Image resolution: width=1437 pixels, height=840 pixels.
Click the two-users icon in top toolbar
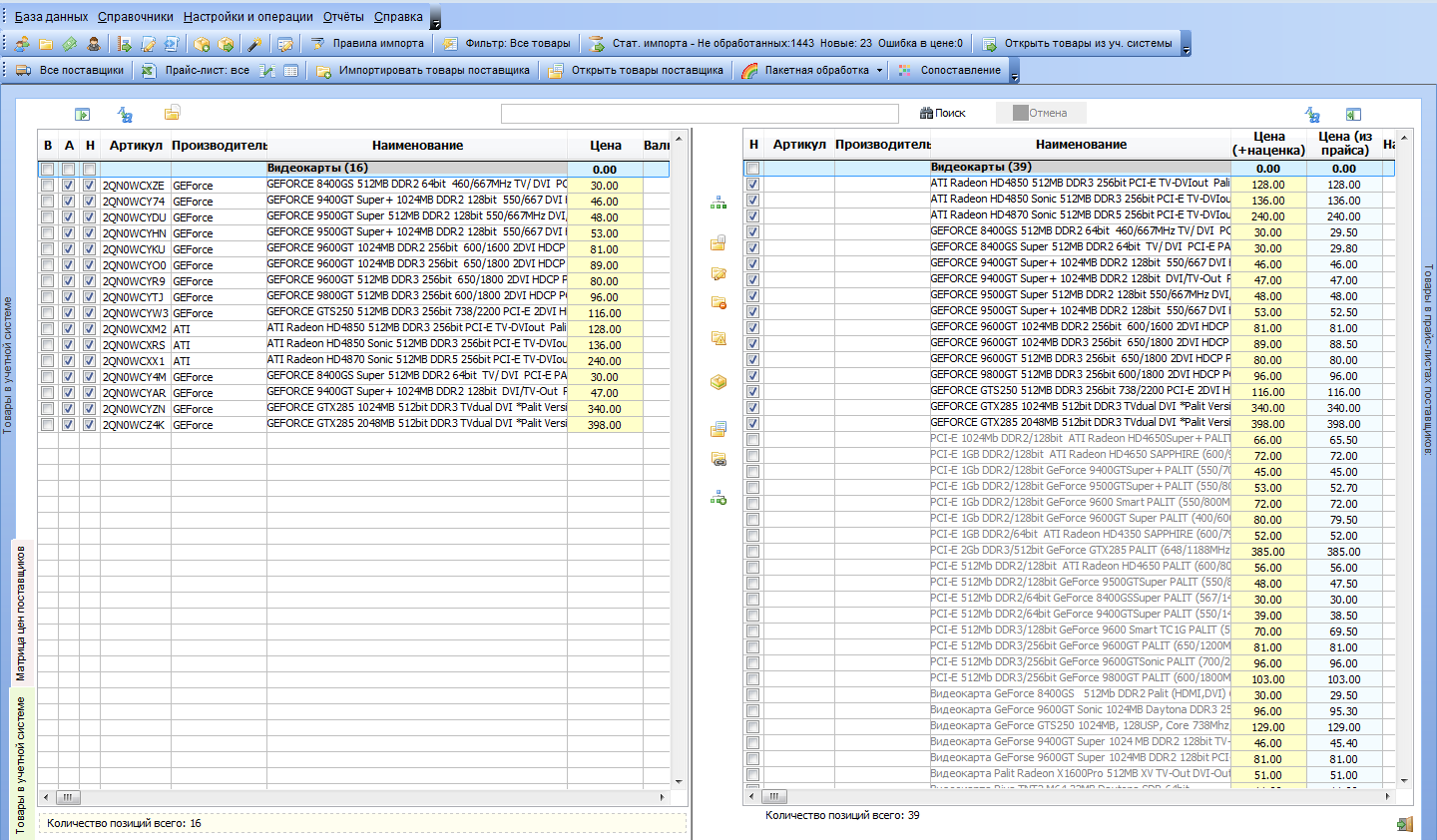22,44
